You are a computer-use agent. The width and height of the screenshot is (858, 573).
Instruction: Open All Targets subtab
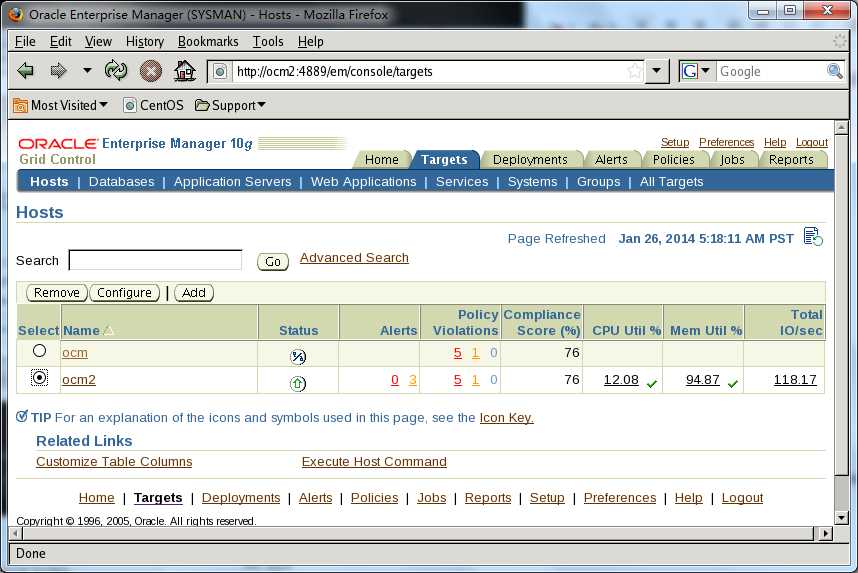click(x=671, y=182)
